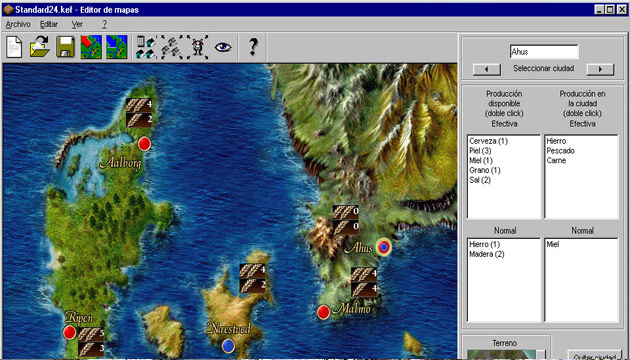Select the Ahus city marker on the map
Image resolution: width=630 pixels, height=360 pixels.
[384, 247]
